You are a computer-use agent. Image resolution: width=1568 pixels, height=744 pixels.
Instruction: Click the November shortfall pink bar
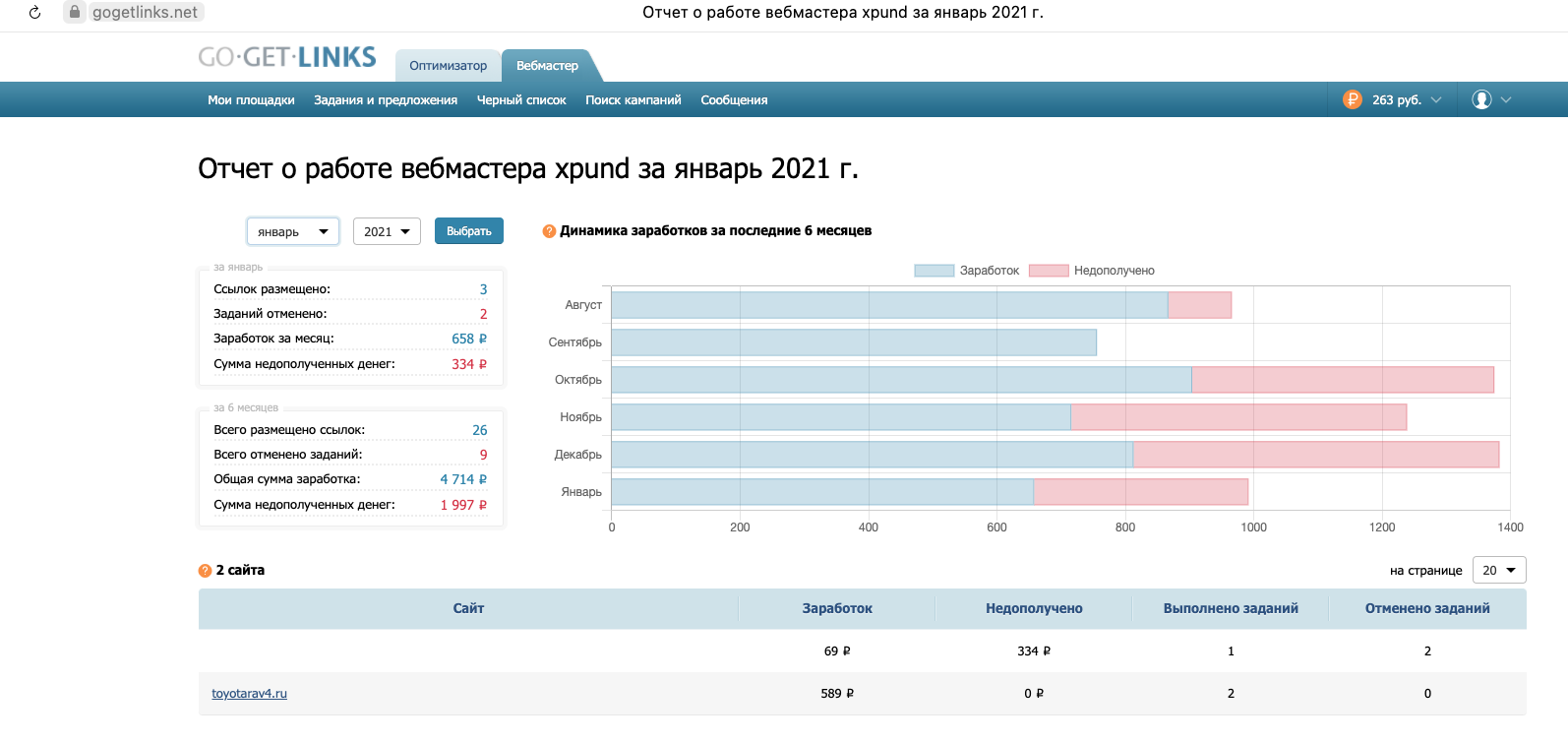1238,417
